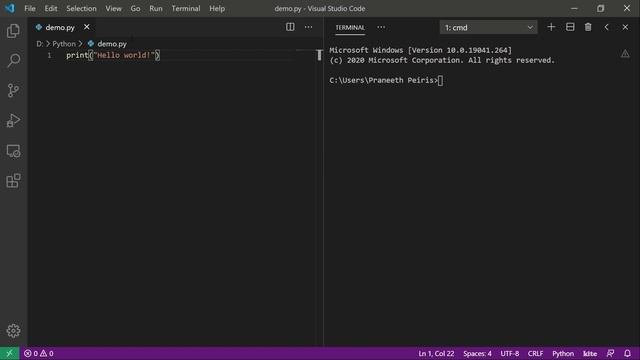The image size is (640, 360).
Task: Open the Terminal menu
Action: (x=186, y=9)
